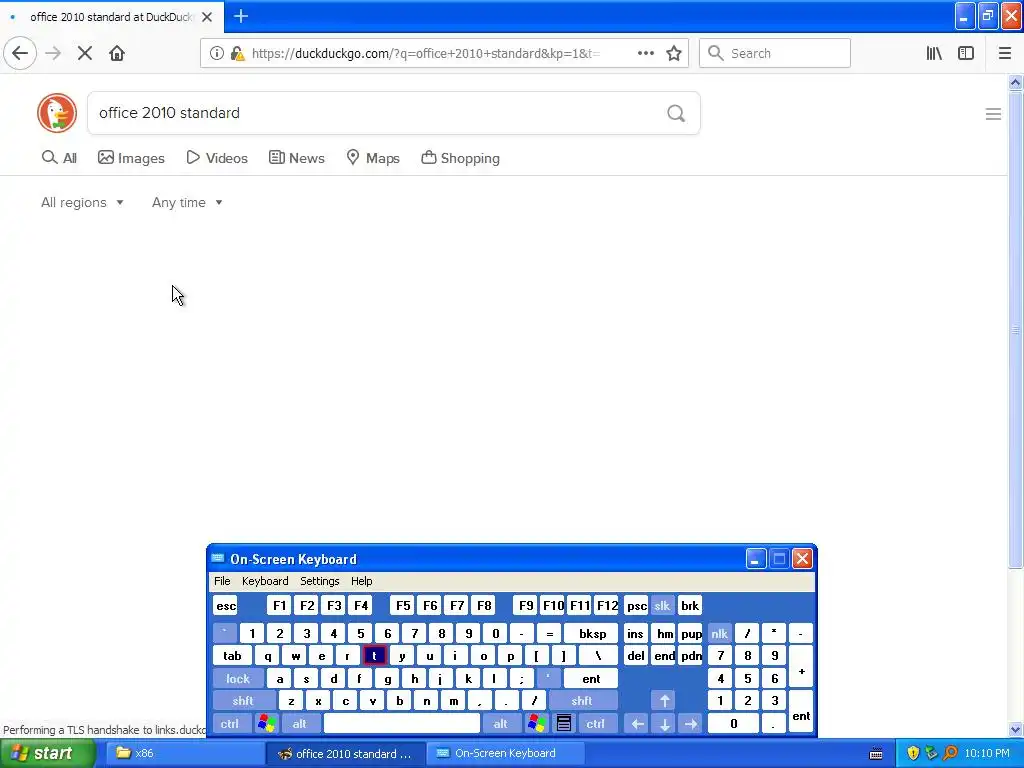Switch to Images results tab
The image size is (1024, 768).
[131, 158]
